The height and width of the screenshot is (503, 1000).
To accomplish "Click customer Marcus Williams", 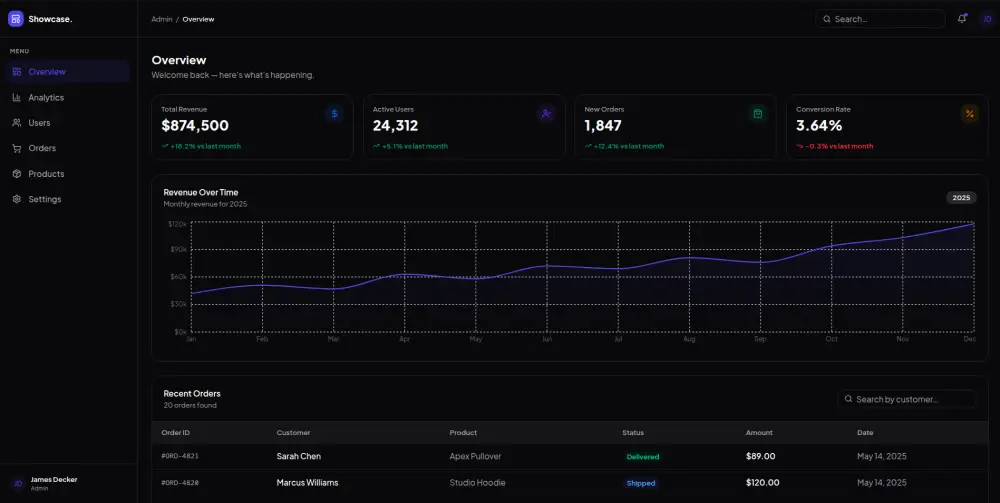I will click(x=307, y=483).
